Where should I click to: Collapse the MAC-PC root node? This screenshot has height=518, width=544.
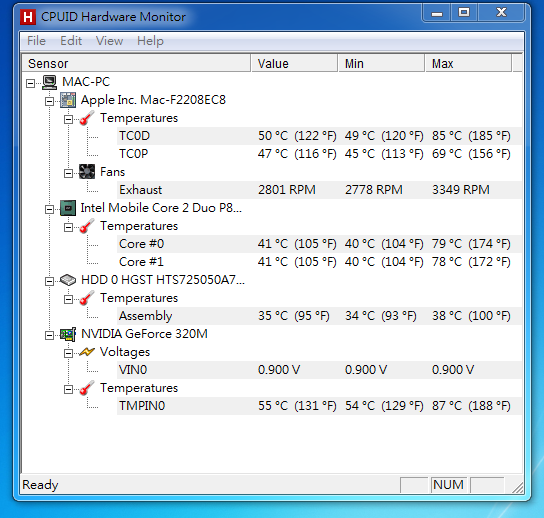(31, 83)
